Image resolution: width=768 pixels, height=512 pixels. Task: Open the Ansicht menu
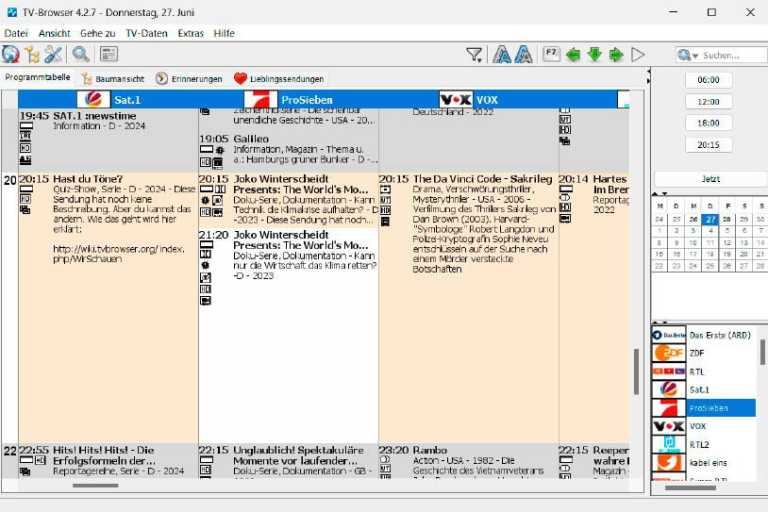pyautogui.click(x=54, y=33)
